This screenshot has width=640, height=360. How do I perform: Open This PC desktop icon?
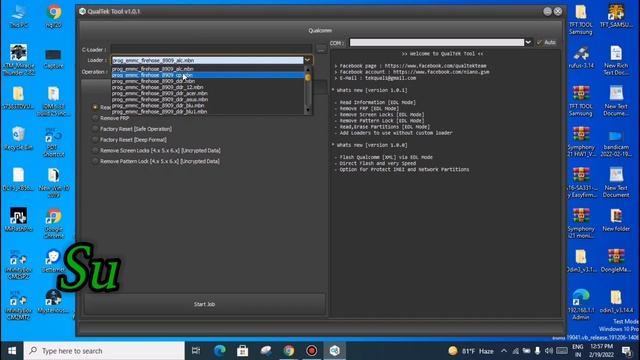pos(19,16)
